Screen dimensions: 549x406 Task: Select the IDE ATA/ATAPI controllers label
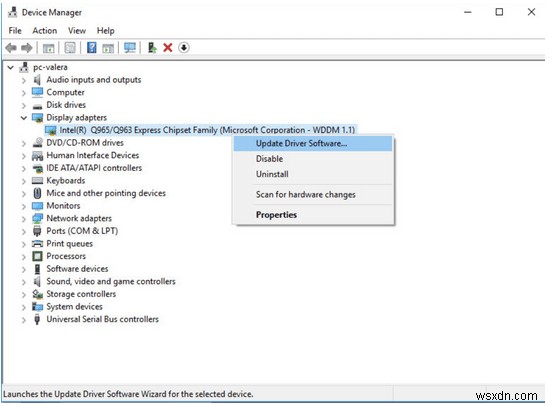click(x=94, y=168)
